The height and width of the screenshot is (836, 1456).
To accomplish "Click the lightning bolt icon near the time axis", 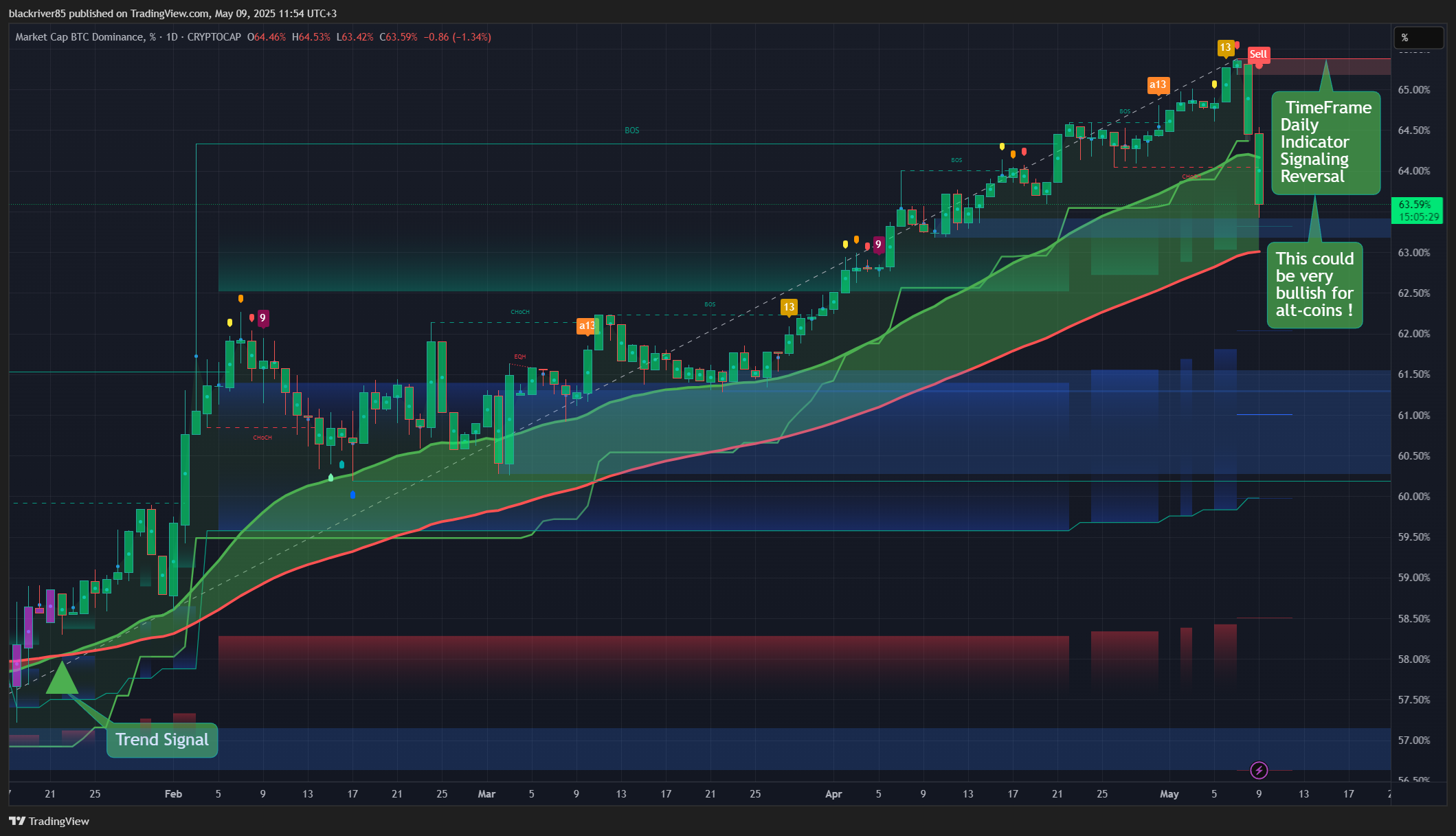I will [1259, 770].
